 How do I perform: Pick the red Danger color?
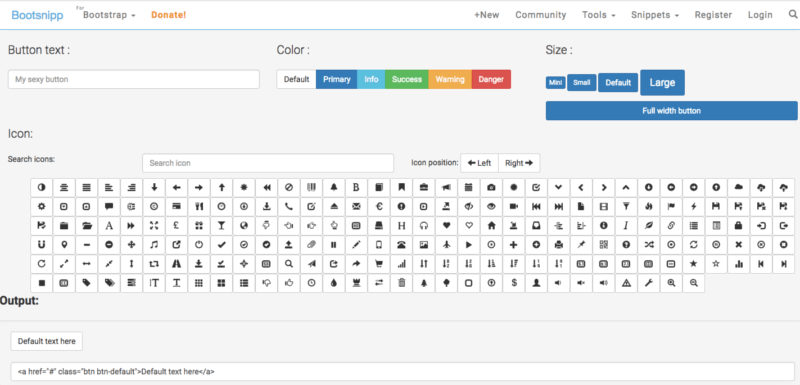pos(491,80)
